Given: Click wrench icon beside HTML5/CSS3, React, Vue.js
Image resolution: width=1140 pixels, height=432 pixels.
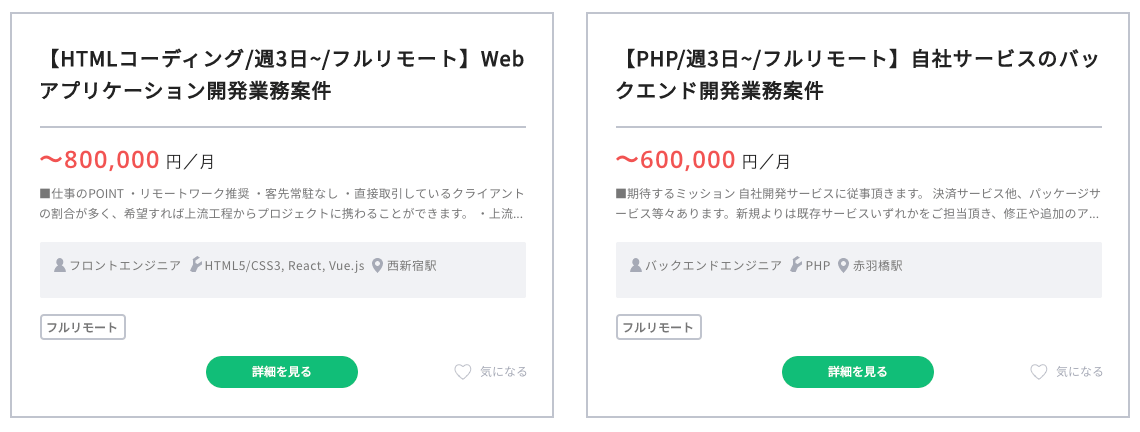Looking at the screenshot, I should [x=195, y=266].
